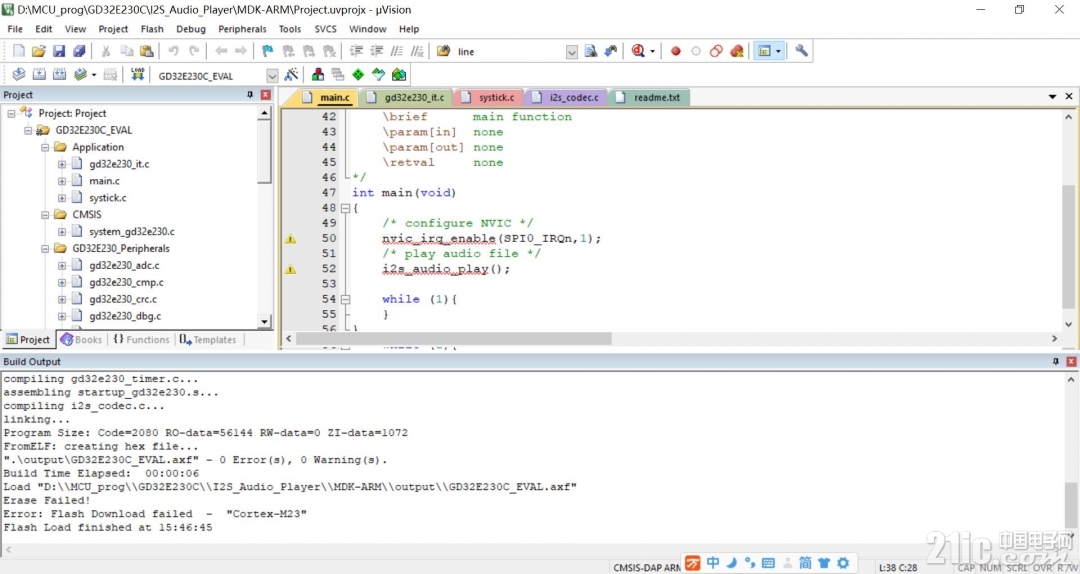Close the Build Output panel
The image size is (1080, 574).
click(1071, 361)
